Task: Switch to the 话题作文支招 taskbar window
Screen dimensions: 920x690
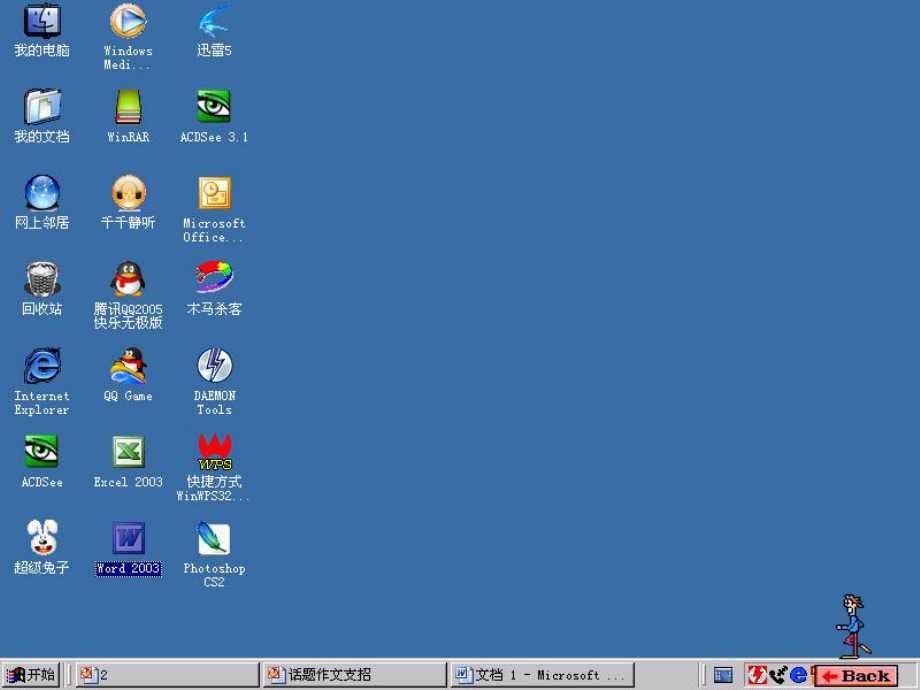Action: click(355, 675)
